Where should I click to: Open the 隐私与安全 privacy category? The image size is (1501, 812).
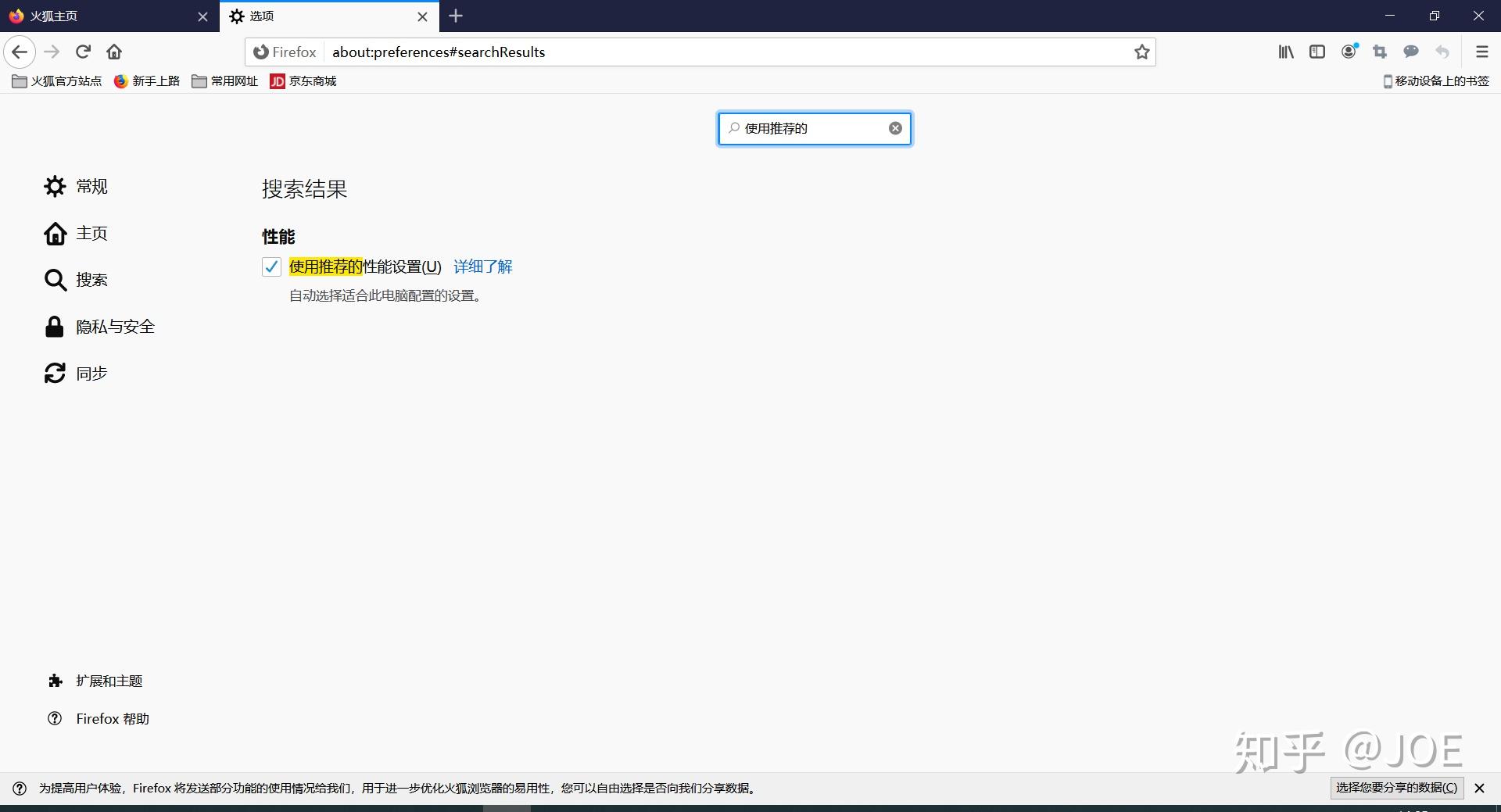[99, 327]
